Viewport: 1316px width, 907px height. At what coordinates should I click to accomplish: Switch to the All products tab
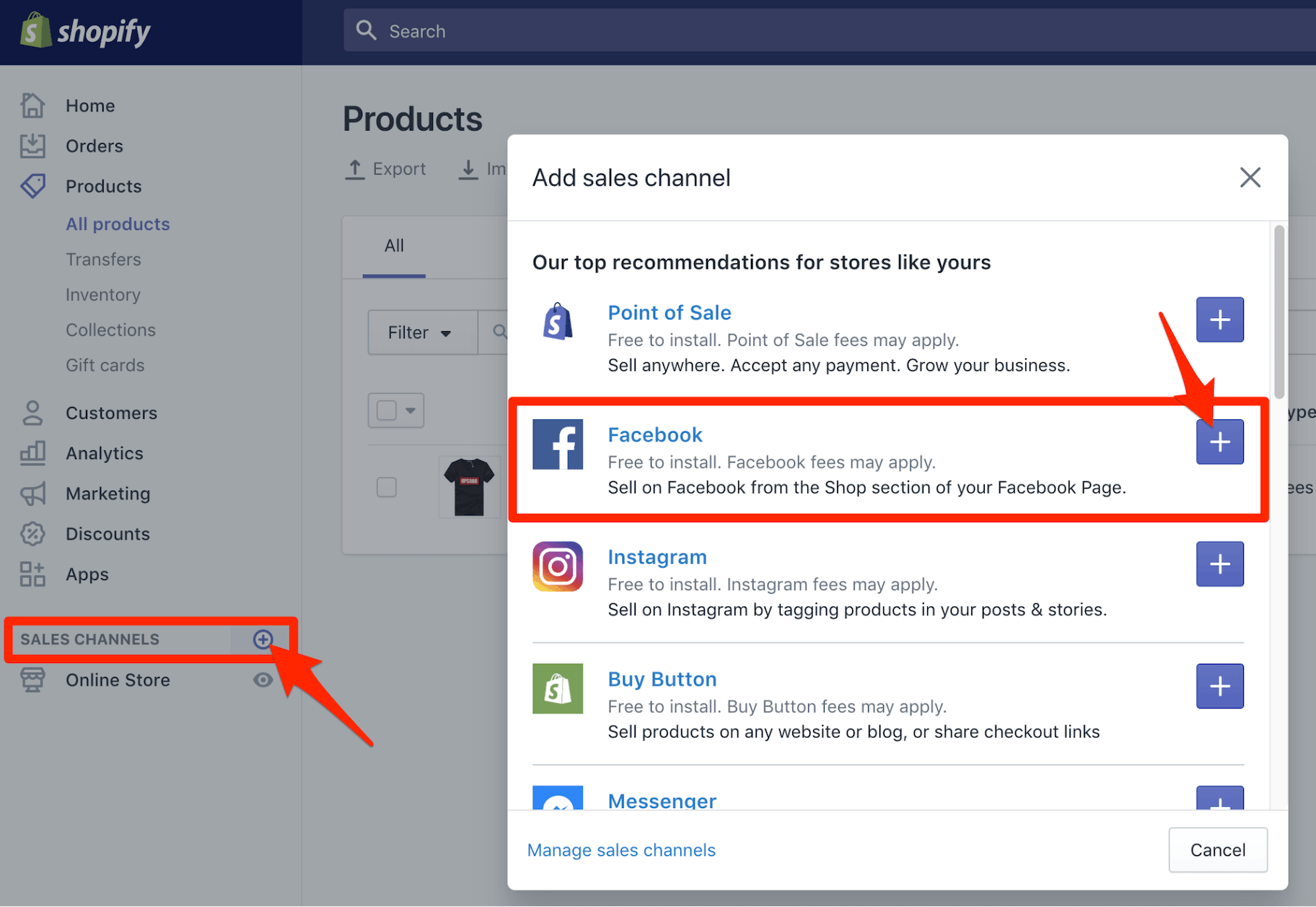point(394,245)
